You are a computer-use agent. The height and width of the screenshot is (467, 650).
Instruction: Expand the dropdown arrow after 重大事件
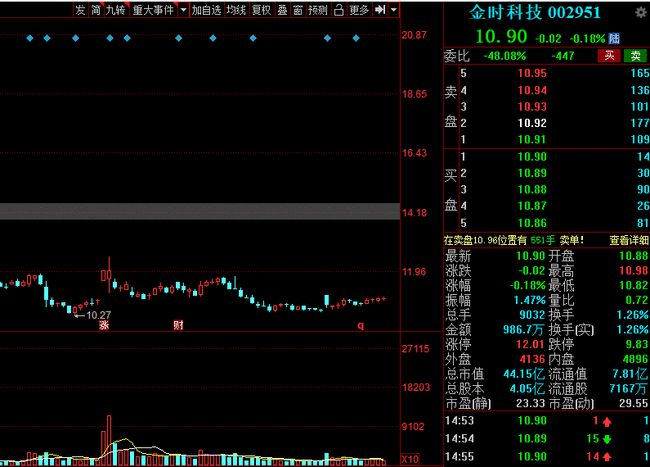tap(183, 10)
